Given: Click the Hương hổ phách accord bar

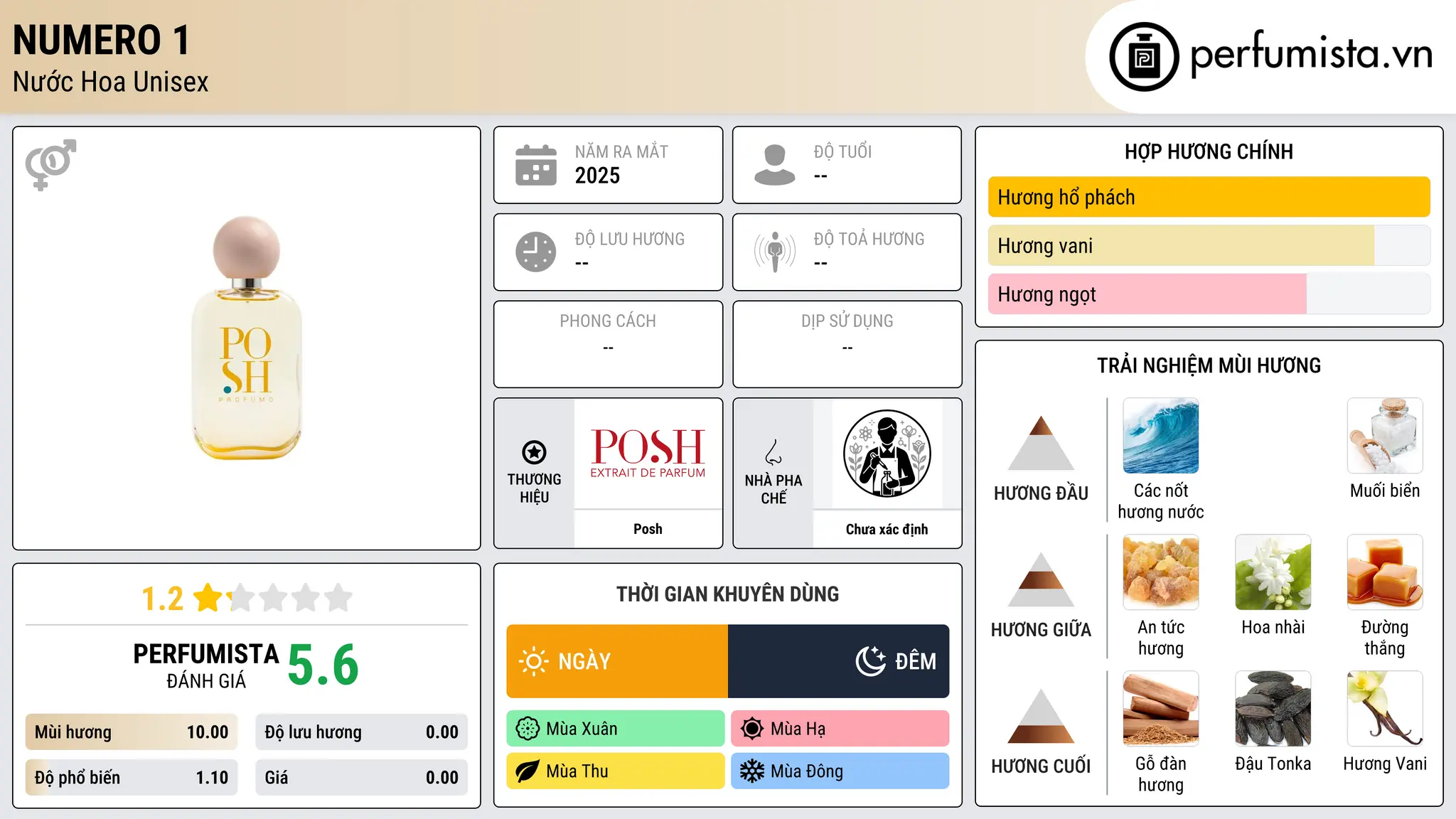Looking at the screenshot, I should coord(1209,197).
